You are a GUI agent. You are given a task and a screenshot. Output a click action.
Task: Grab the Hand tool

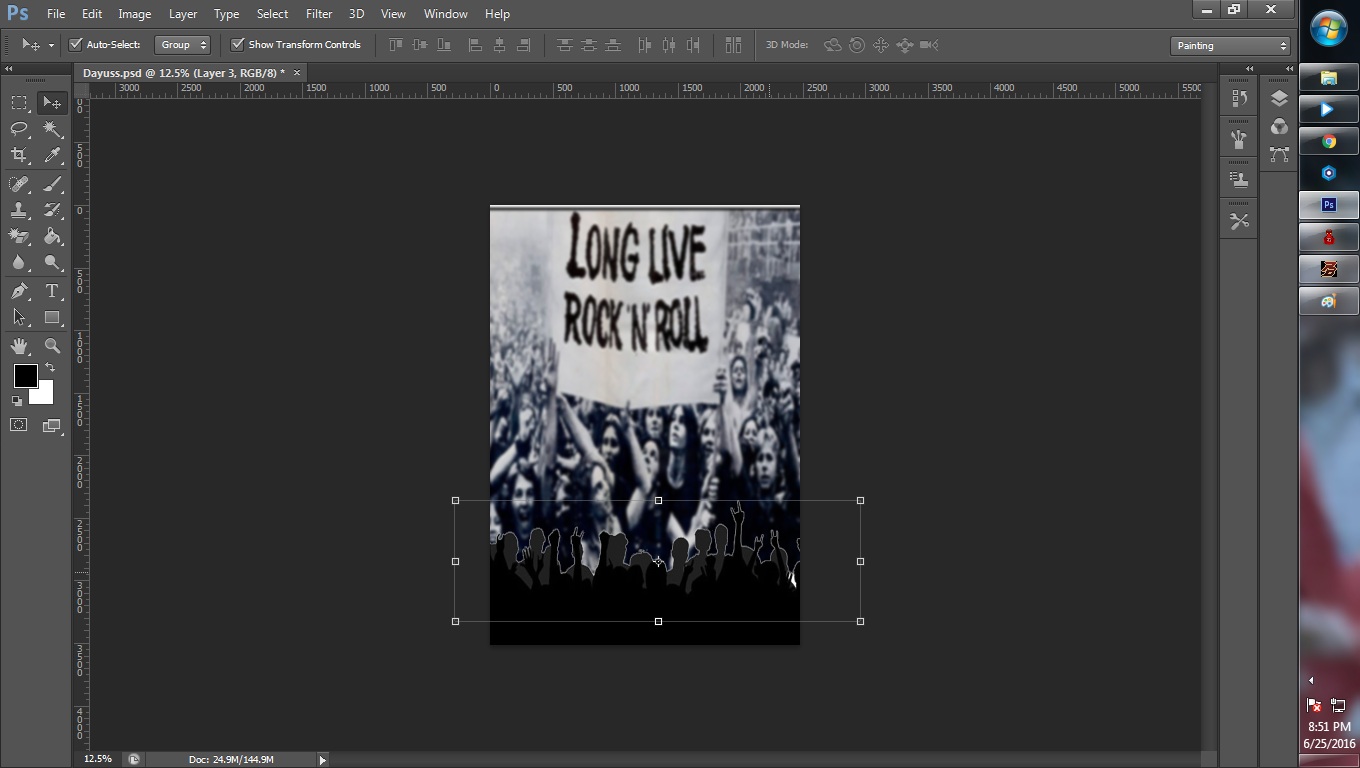point(19,345)
